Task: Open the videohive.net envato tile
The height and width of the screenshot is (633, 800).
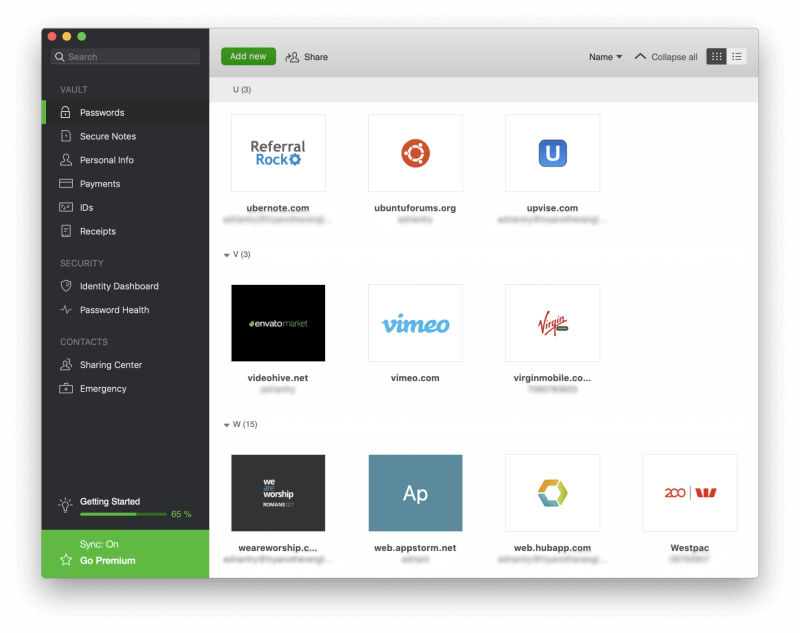Action: pyautogui.click(x=278, y=323)
